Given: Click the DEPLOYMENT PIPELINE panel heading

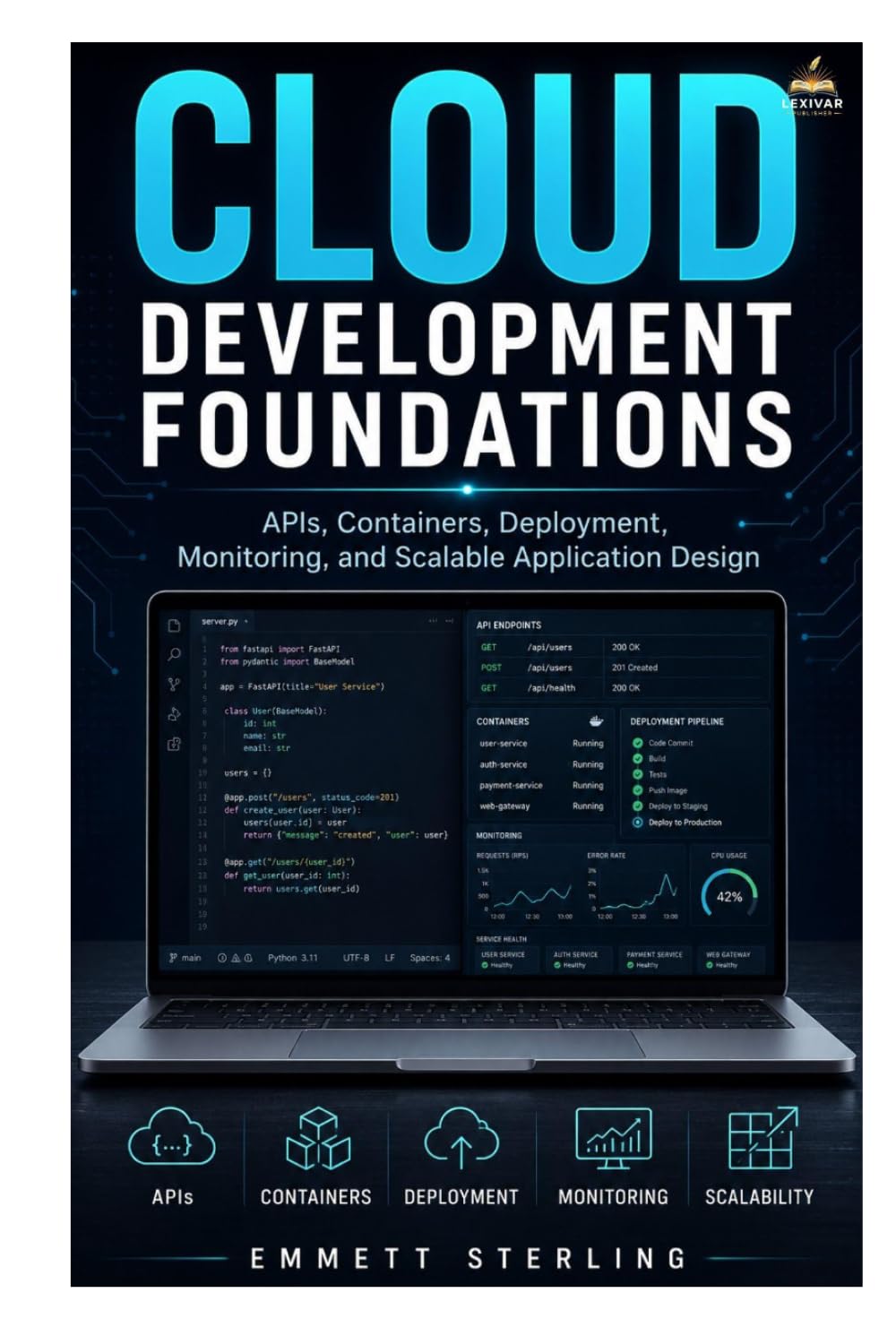Looking at the screenshot, I should (676, 721).
